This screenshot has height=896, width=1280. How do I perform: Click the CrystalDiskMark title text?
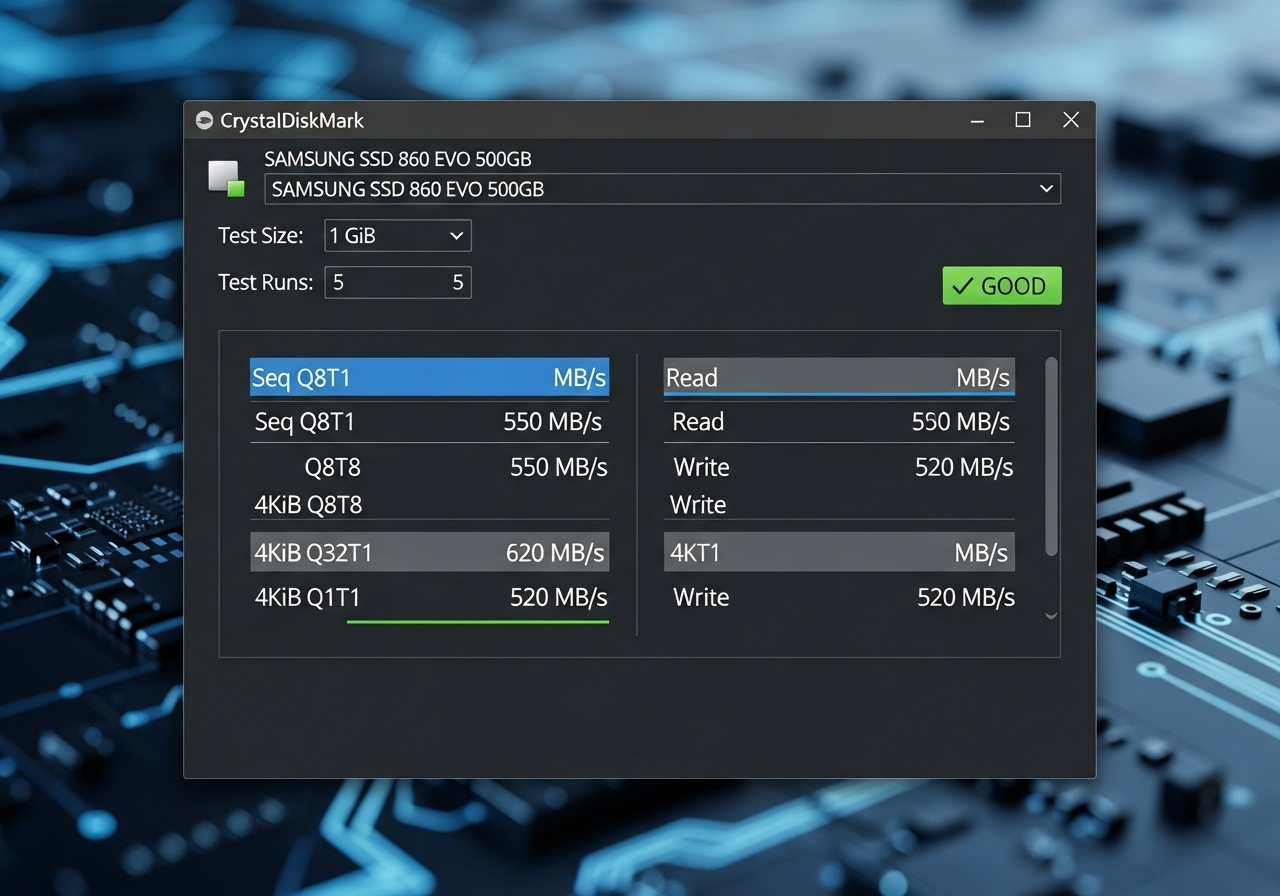(292, 121)
